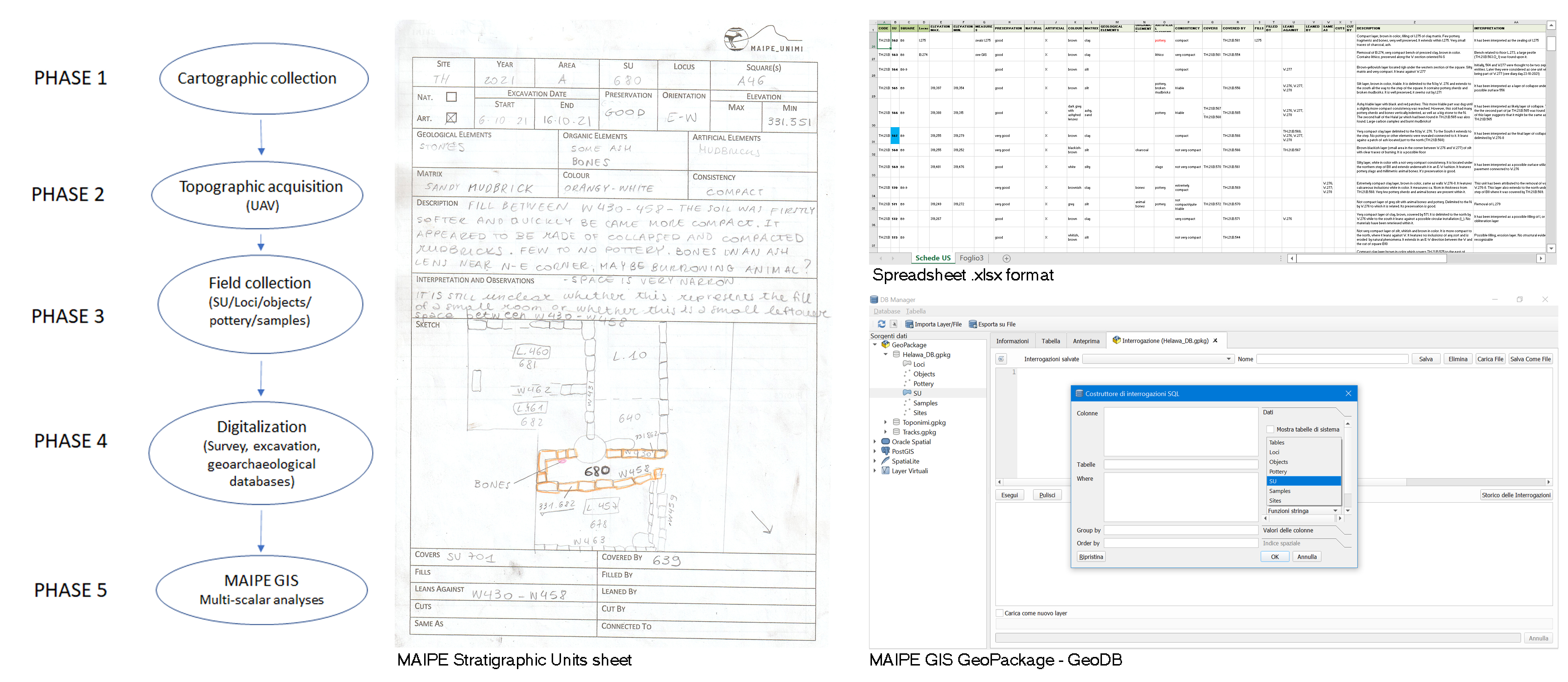Image resolution: width=1568 pixels, height=682 pixels.
Task: Click Esporta su File toolbar button
Action: 992,324
